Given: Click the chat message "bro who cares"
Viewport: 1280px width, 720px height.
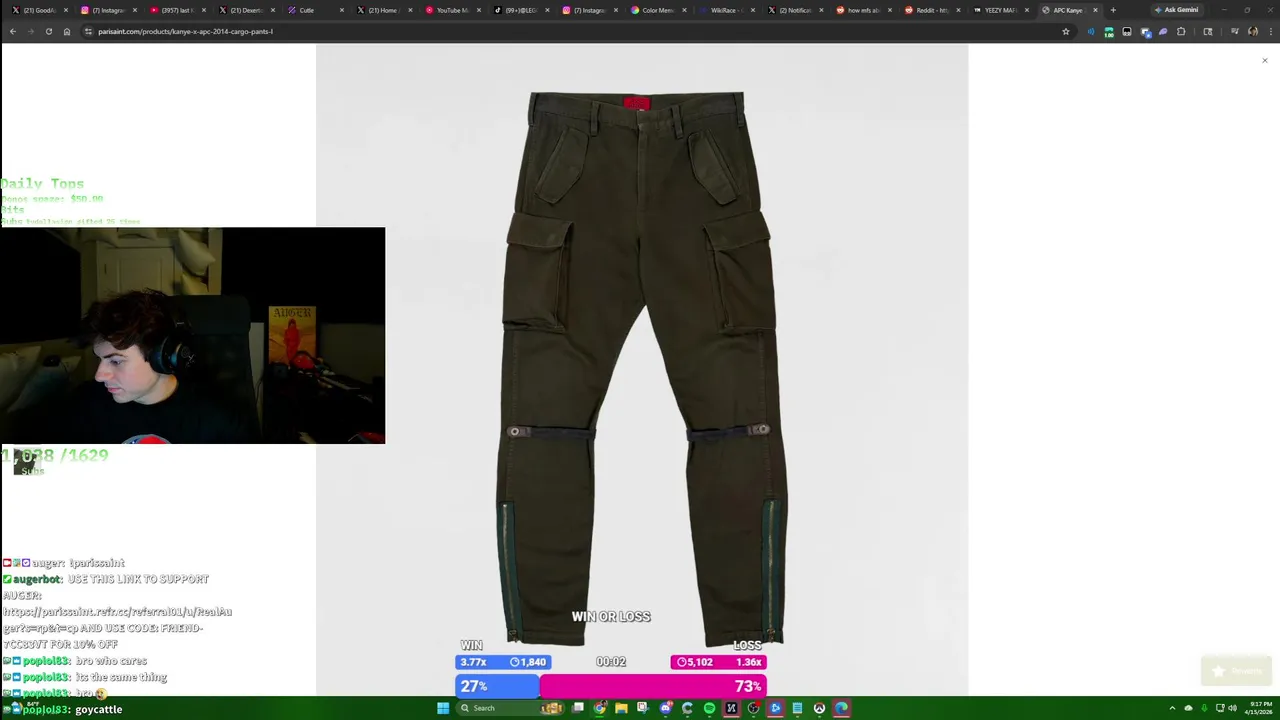Looking at the screenshot, I should click(x=111, y=661).
